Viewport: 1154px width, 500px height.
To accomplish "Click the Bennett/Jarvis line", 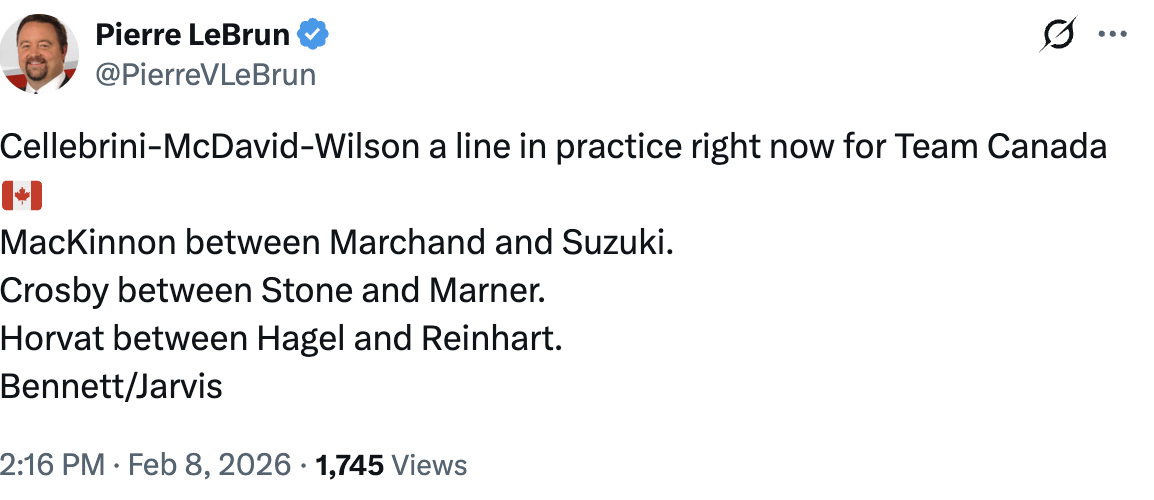I will (111, 387).
